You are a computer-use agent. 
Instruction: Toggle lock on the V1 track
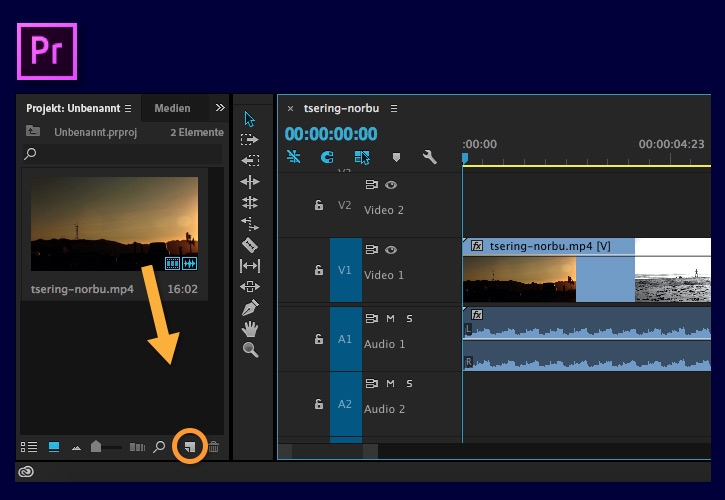tap(319, 270)
